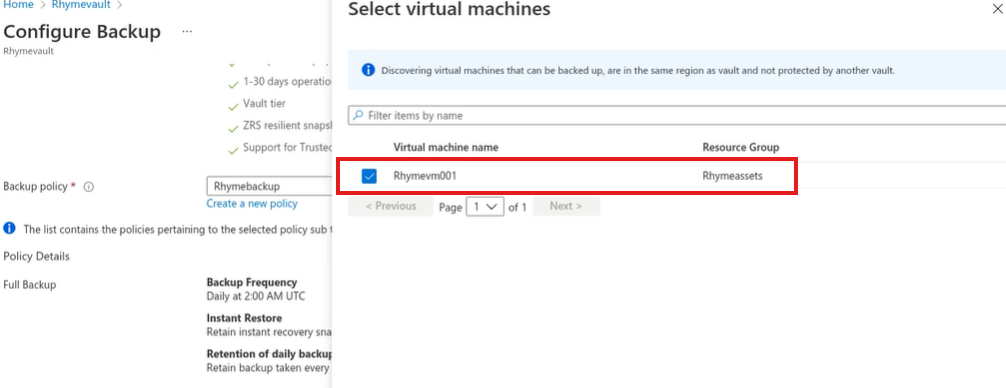Image resolution: width=1006 pixels, height=388 pixels.
Task: Click the Next page button
Action: 566,206
